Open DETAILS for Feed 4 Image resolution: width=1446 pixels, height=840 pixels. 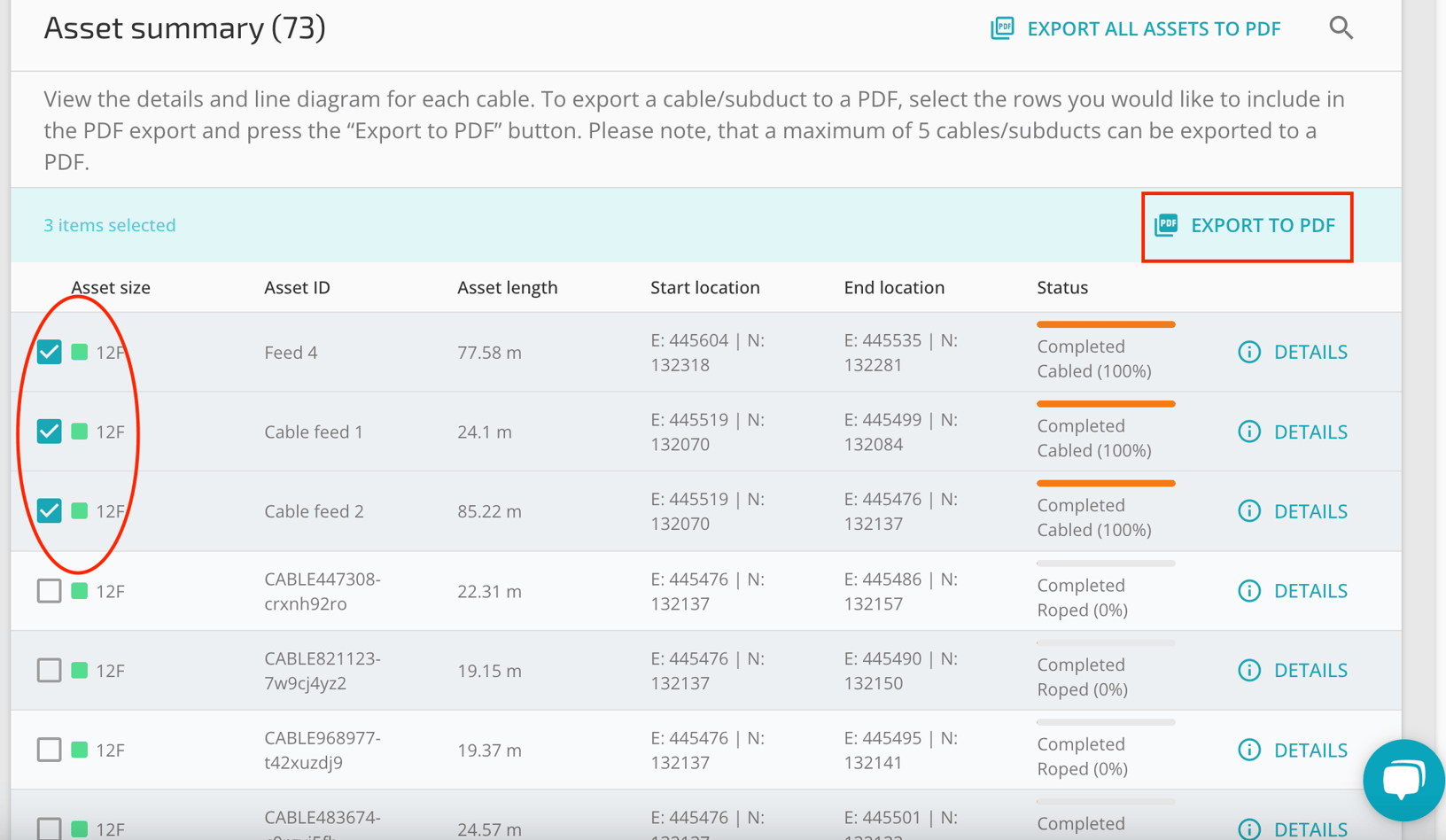[1310, 352]
